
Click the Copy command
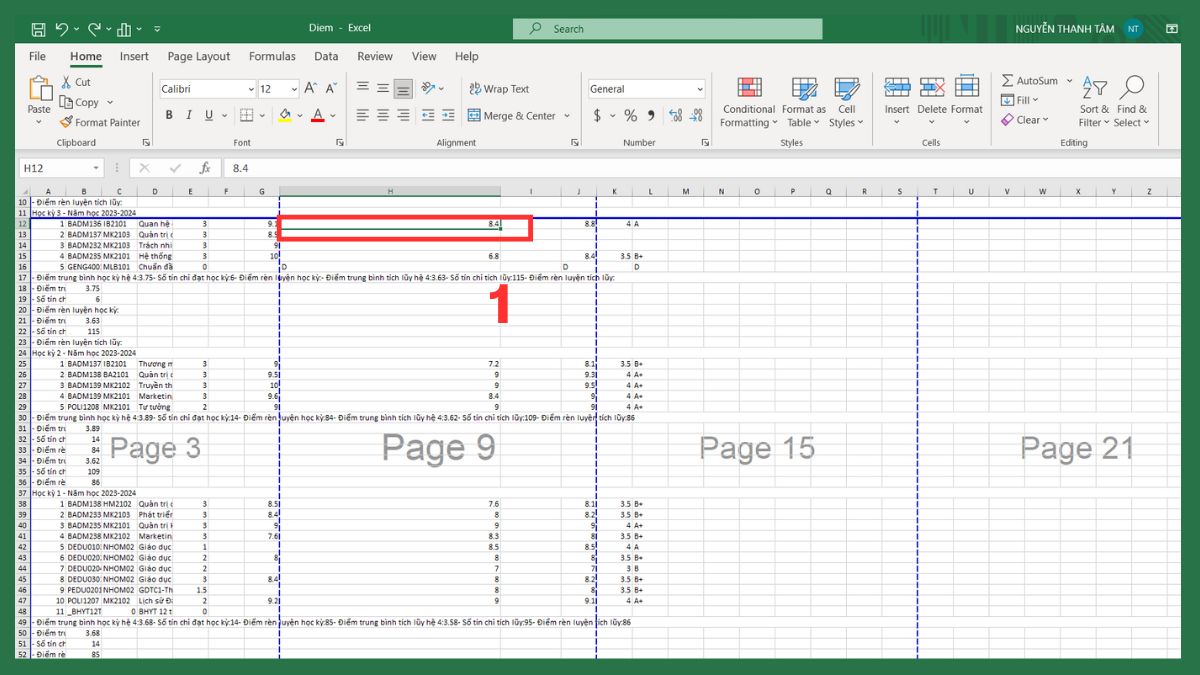85,102
